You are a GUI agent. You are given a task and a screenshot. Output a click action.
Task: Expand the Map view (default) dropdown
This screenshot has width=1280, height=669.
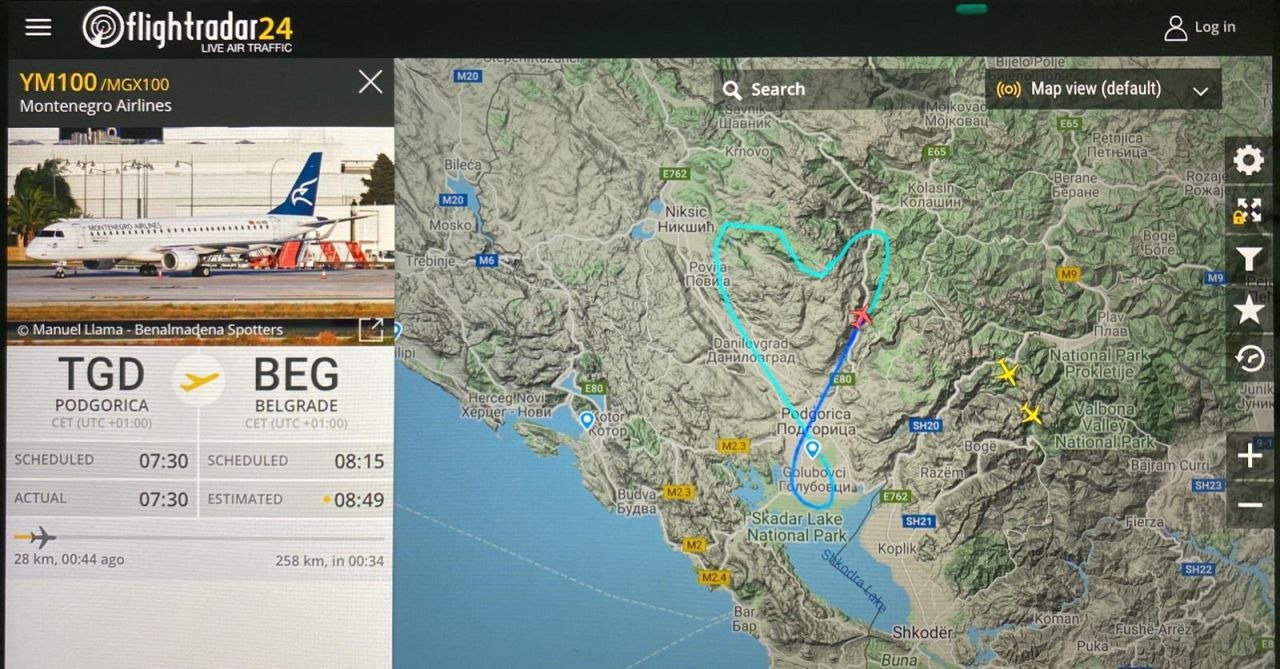click(1104, 89)
